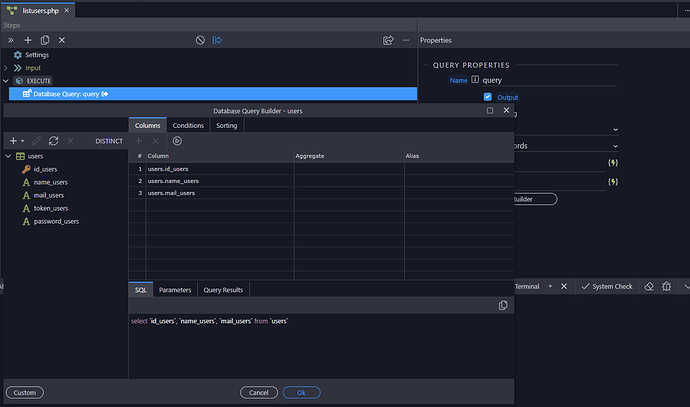This screenshot has height=407, width=690.
Task: Click the SQL select statement text
Action: [209, 321]
